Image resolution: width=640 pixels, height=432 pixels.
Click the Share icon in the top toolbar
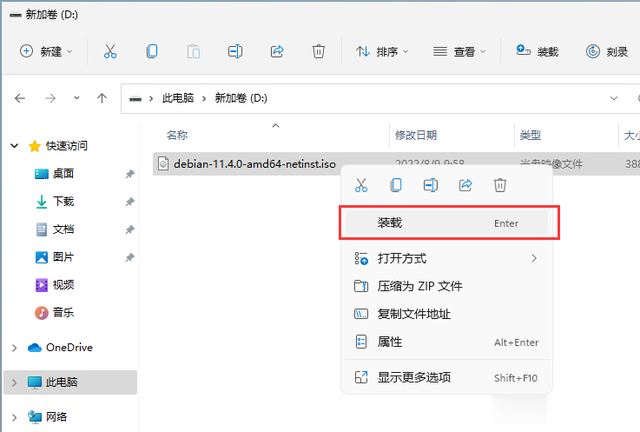[277, 51]
